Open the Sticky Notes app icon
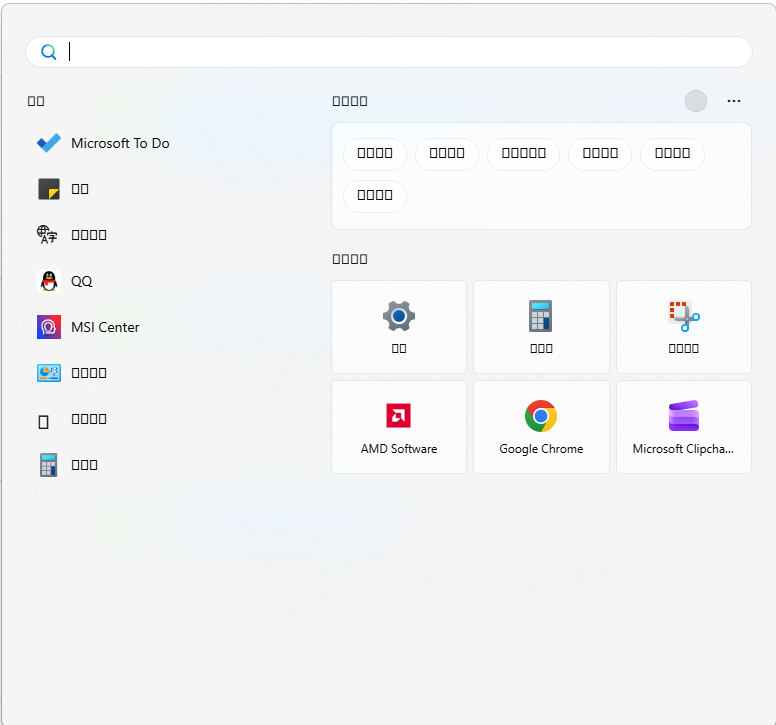 tap(48, 189)
